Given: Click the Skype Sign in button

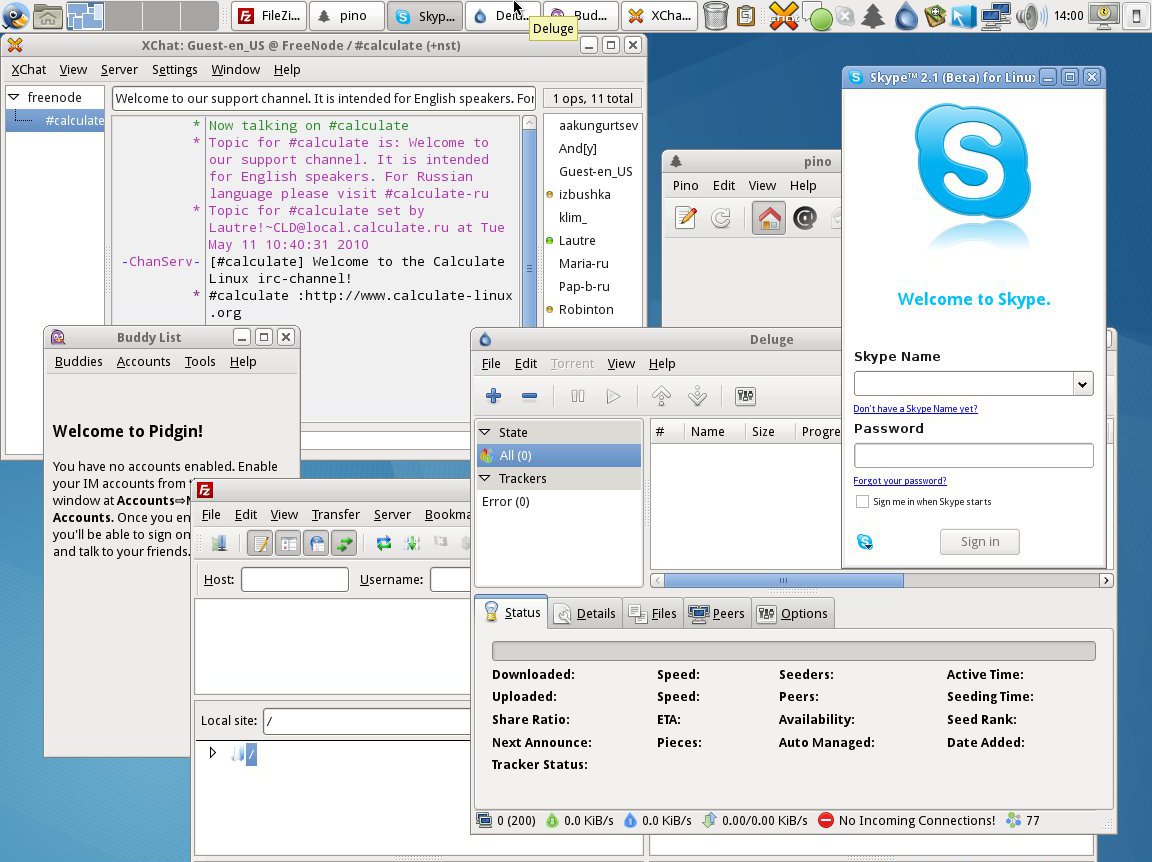Looking at the screenshot, I should [x=979, y=542].
